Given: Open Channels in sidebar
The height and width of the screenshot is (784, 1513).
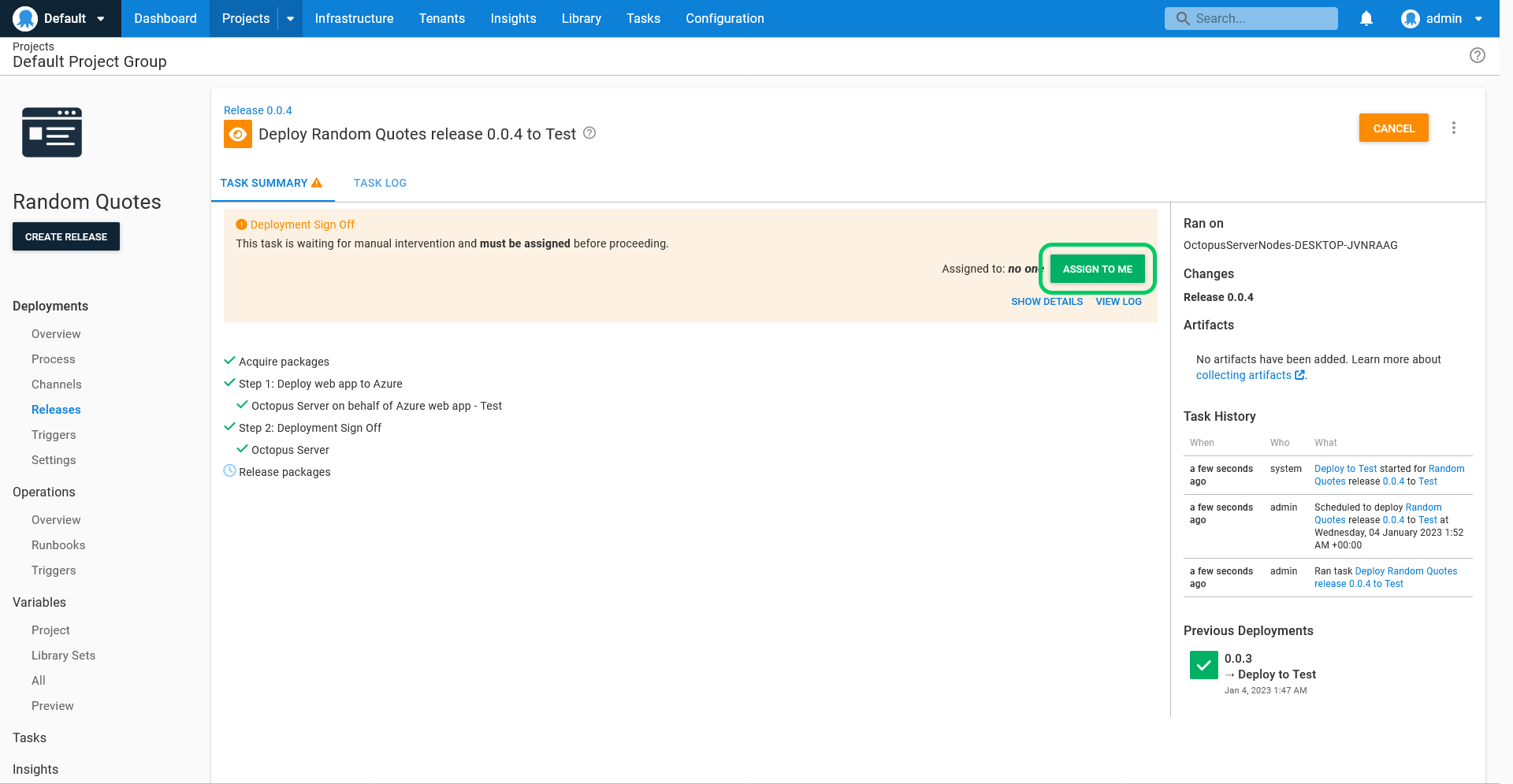Looking at the screenshot, I should [x=57, y=385].
